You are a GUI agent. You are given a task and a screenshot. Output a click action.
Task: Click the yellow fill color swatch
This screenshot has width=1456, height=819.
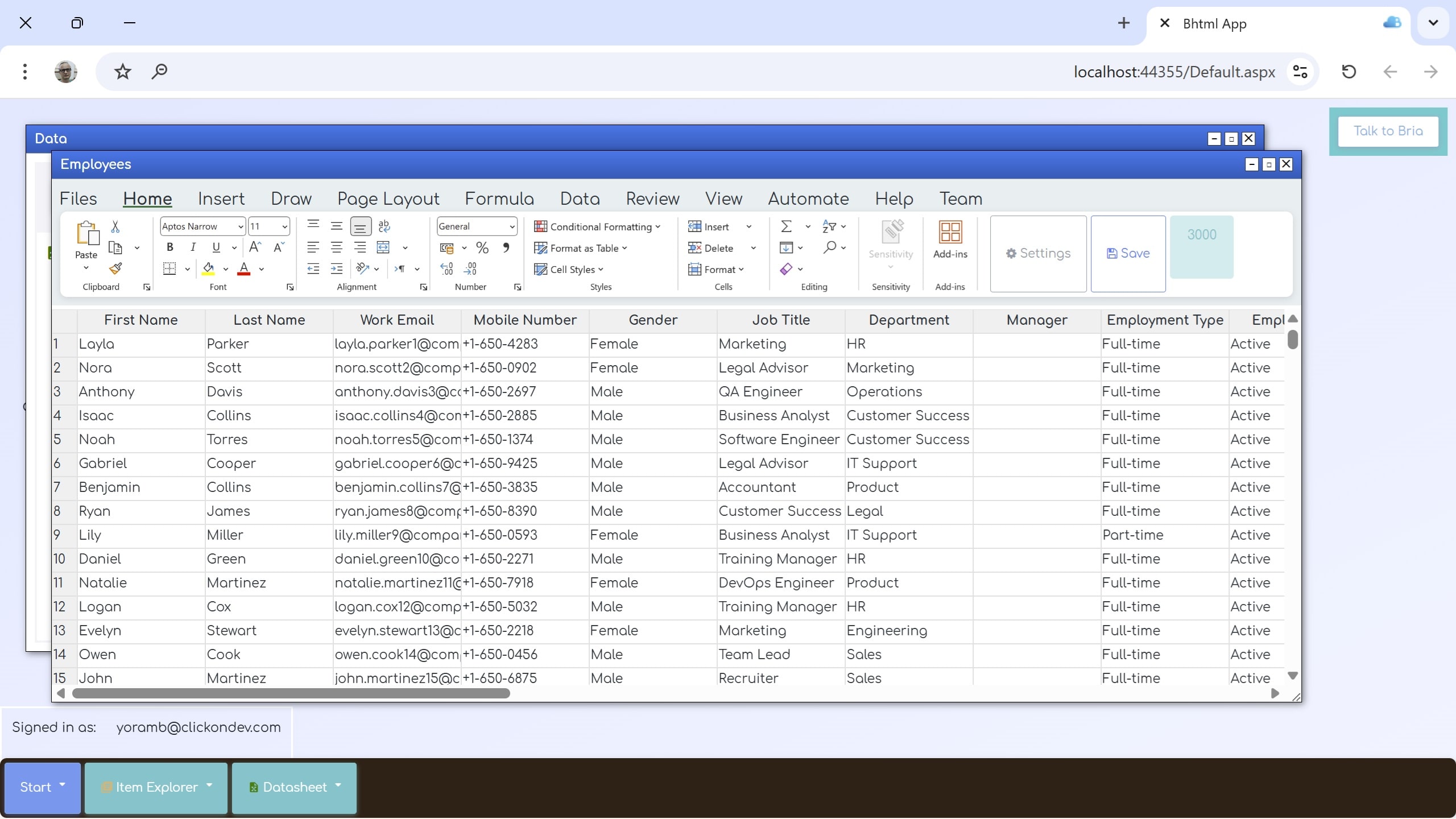click(x=208, y=269)
